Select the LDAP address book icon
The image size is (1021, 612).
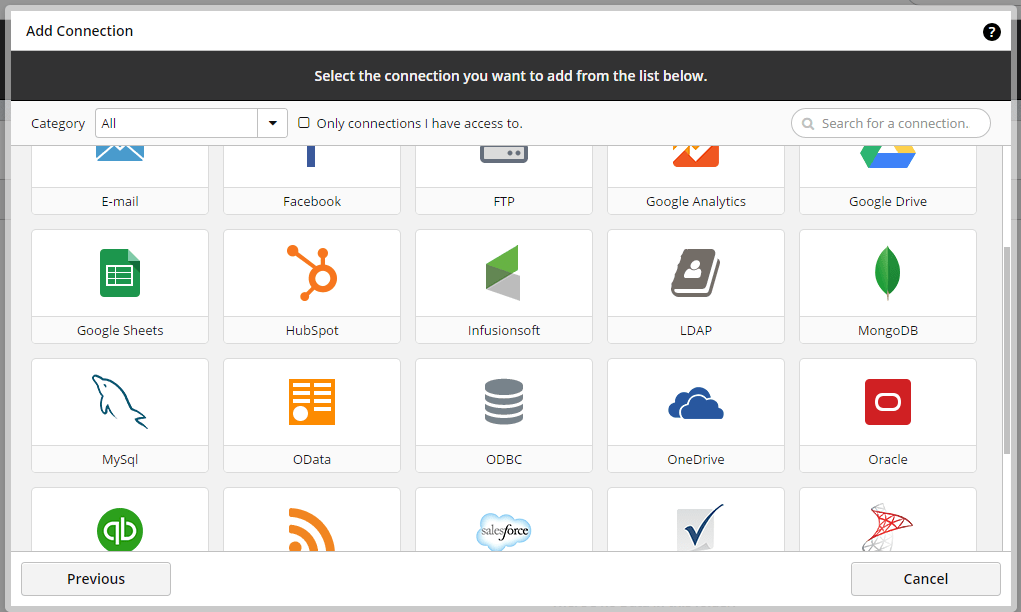(x=695, y=273)
